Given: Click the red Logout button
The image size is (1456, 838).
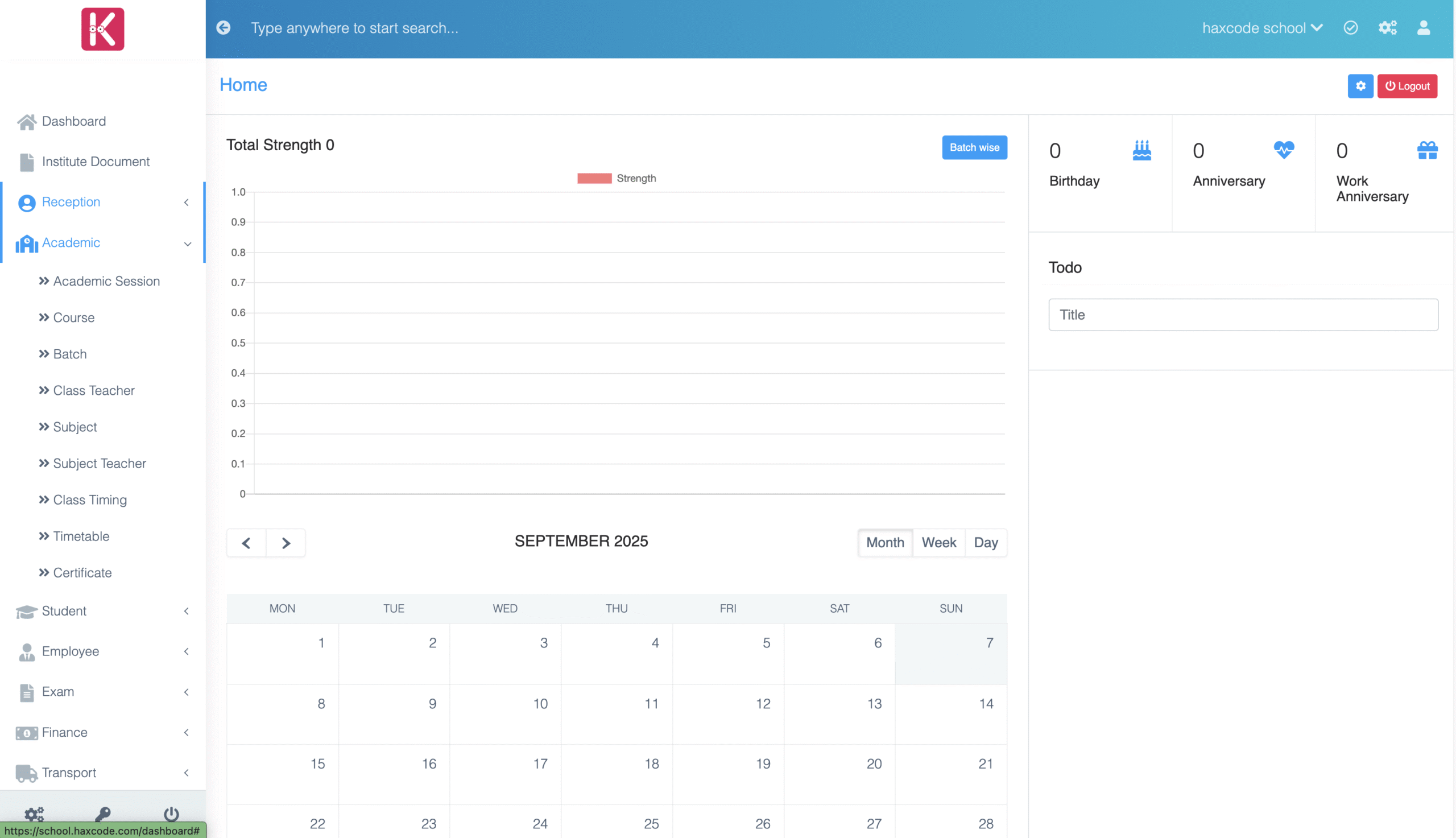Looking at the screenshot, I should 1407,86.
